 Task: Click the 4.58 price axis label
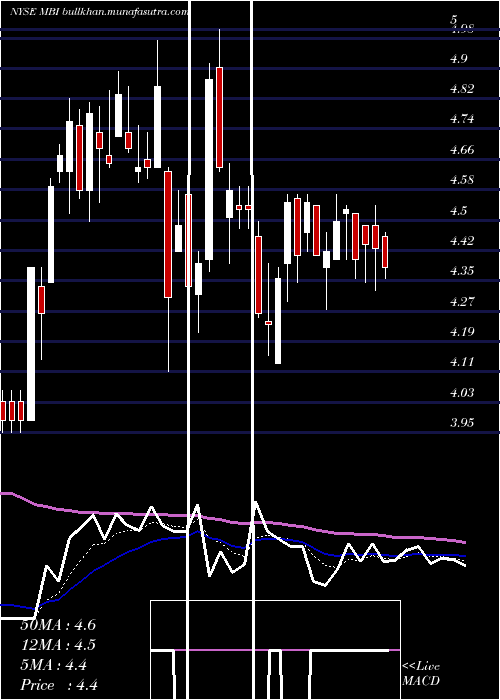pos(462,179)
